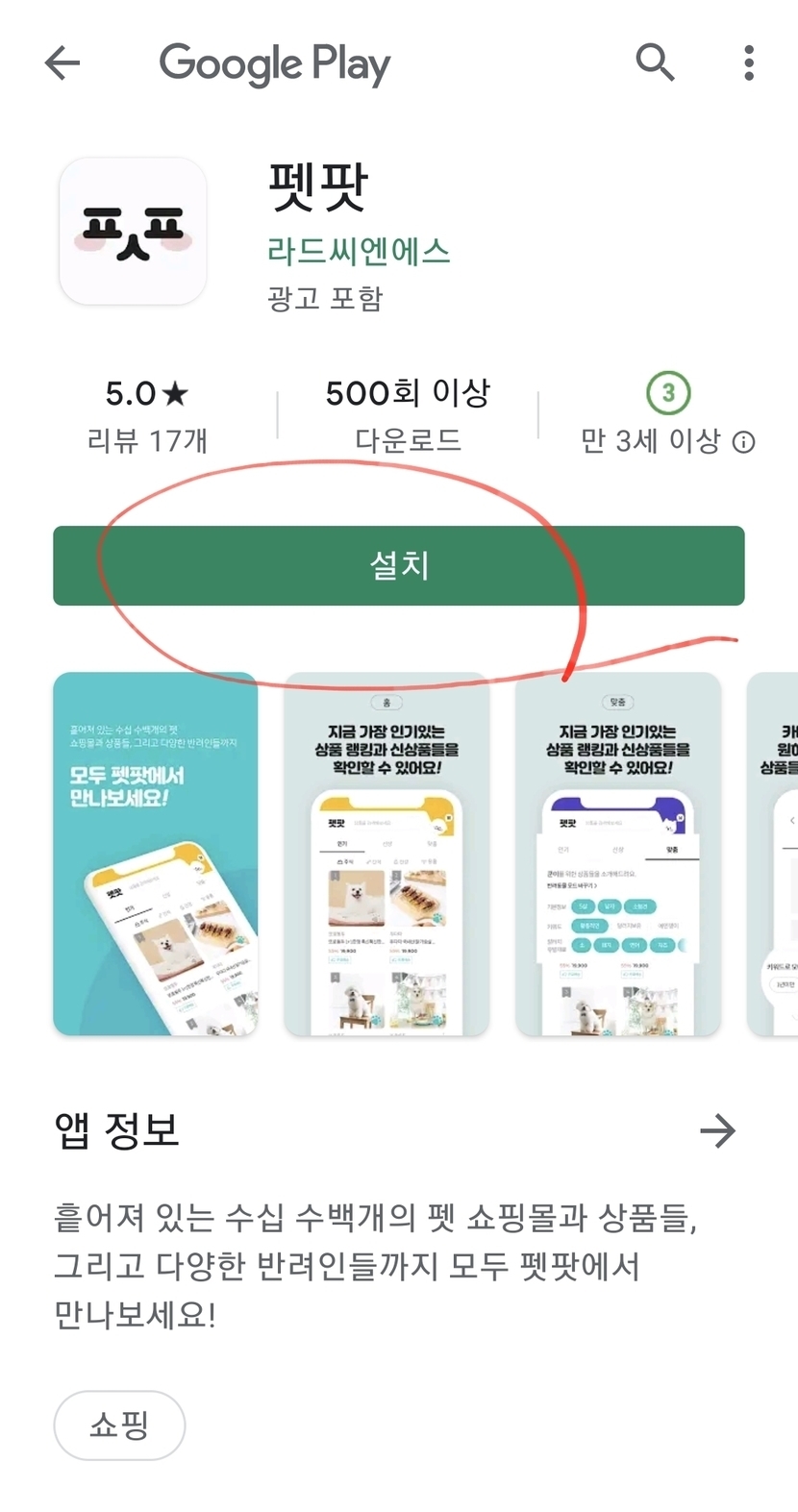Image resolution: width=798 pixels, height=1512 pixels.
Task: Open the search magnifier icon
Action: click(x=655, y=62)
